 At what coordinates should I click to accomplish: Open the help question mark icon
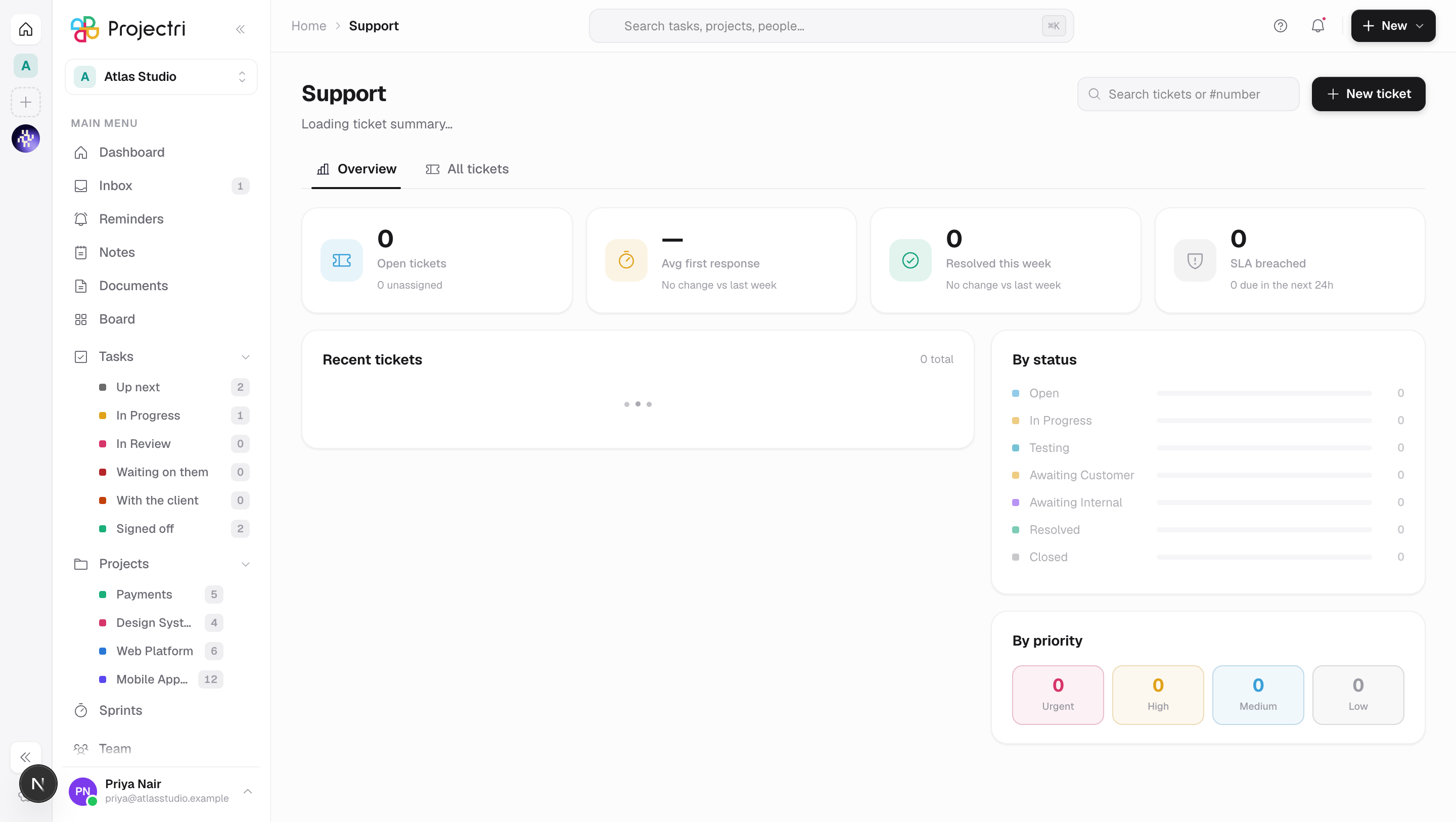(1280, 26)
